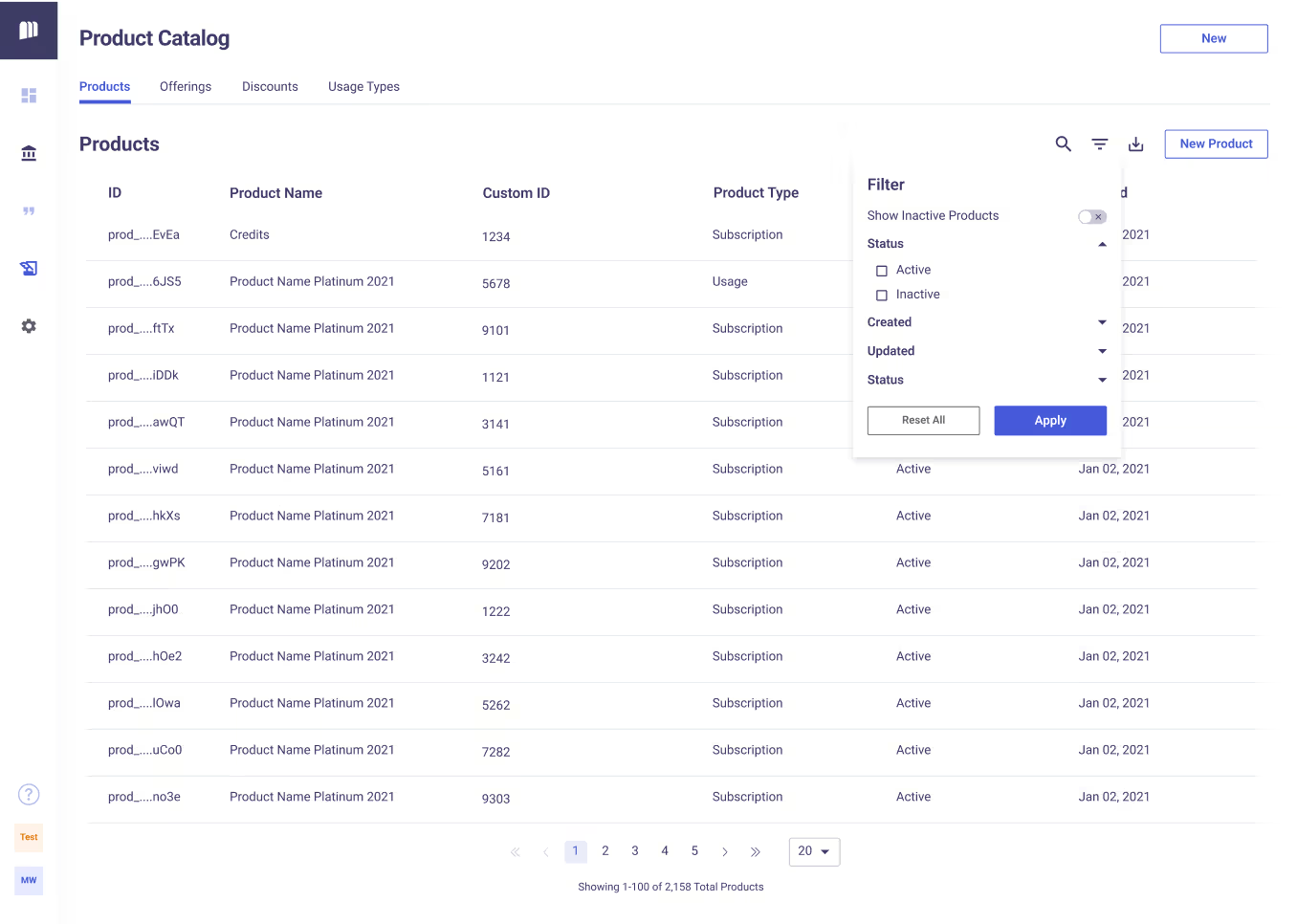Click the Usage product type cell
The image size is (1297, 924).
[x=730, y=282]
